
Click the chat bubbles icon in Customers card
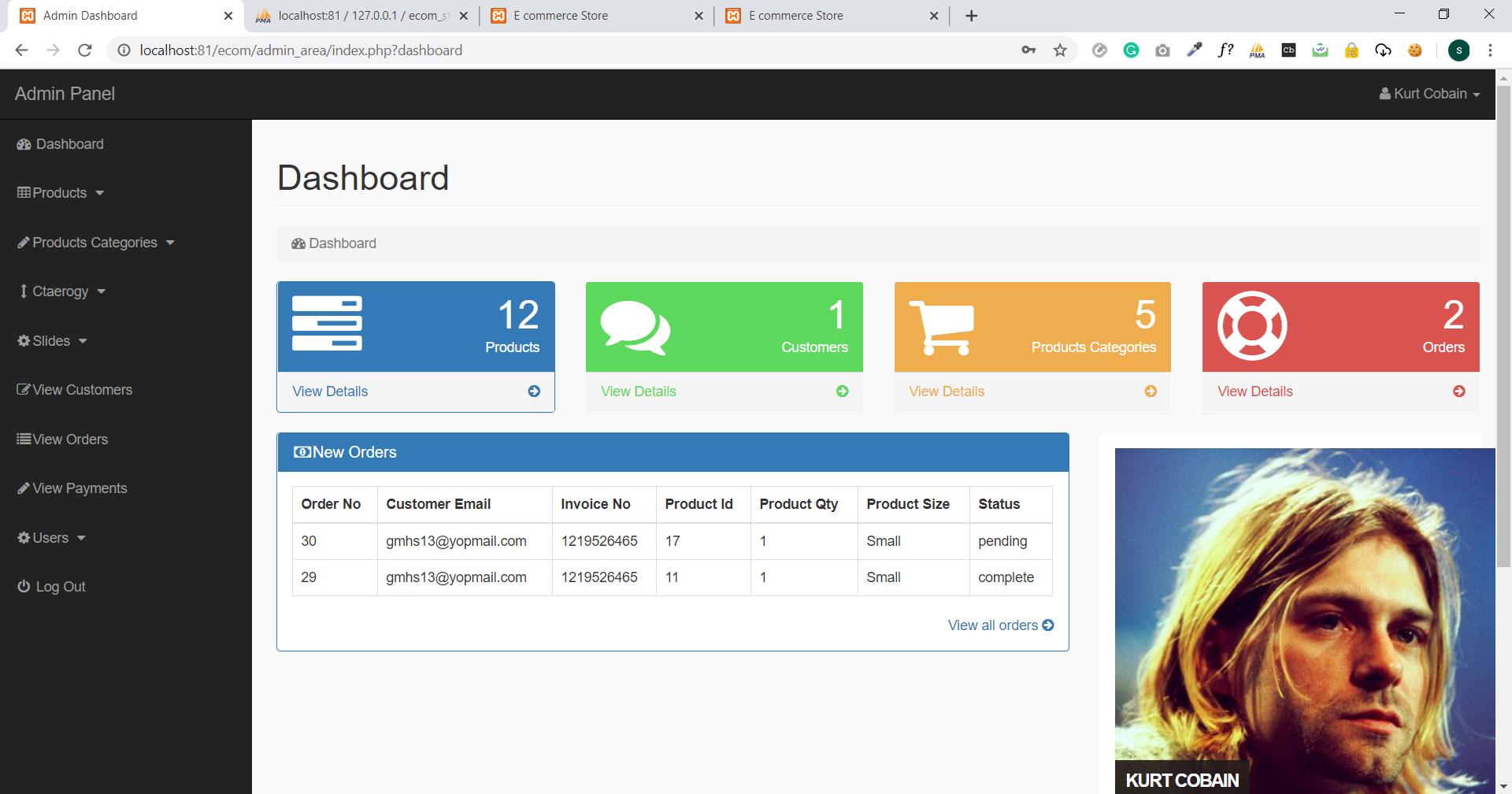[636, 328]
